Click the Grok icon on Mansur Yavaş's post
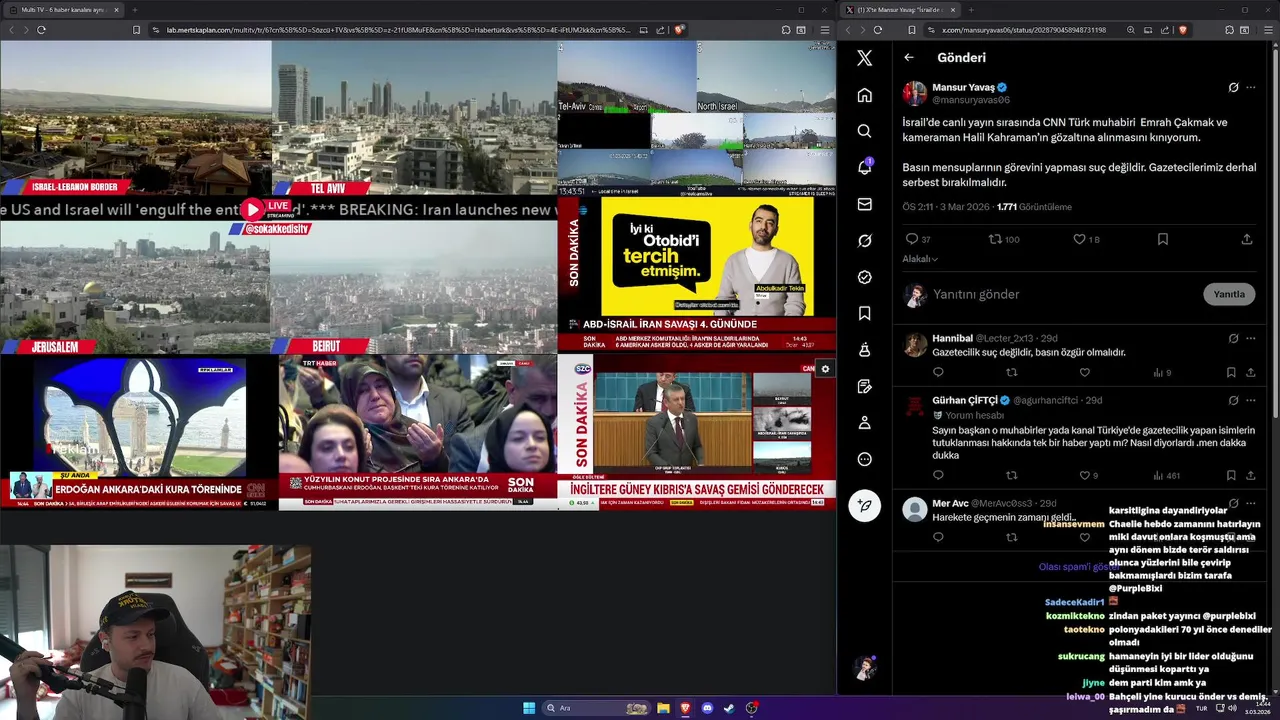 click(x=1233, y=88)
